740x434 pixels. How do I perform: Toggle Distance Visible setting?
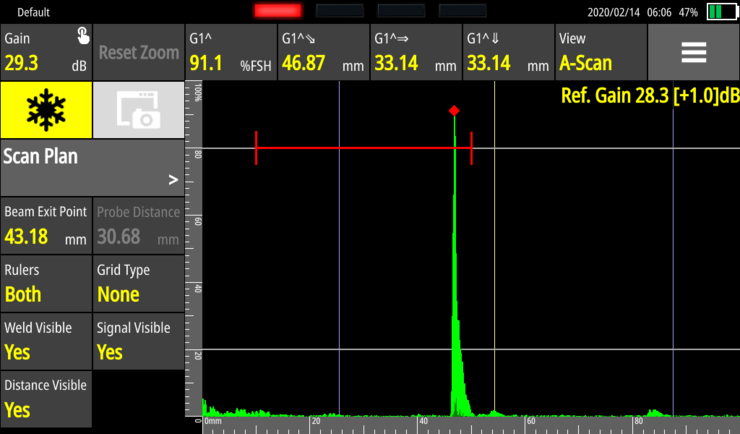coord(46,400)
